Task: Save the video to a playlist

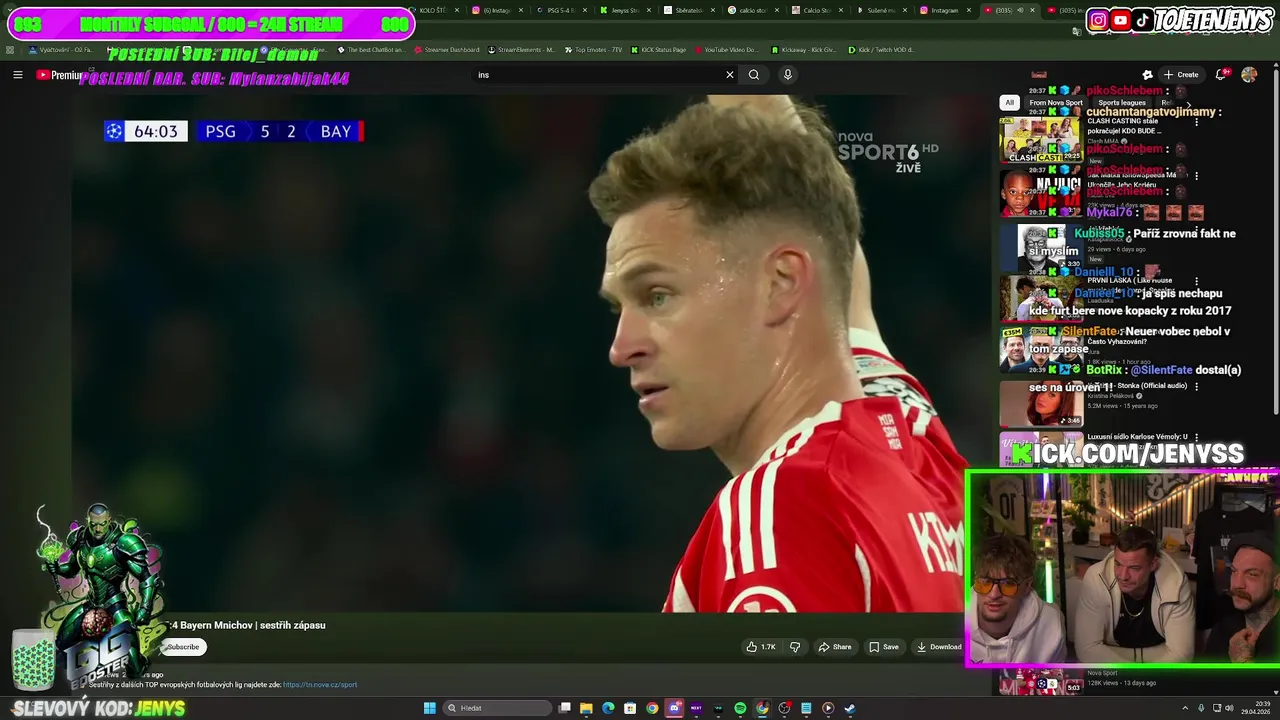Action: click(x=883, y=647)
